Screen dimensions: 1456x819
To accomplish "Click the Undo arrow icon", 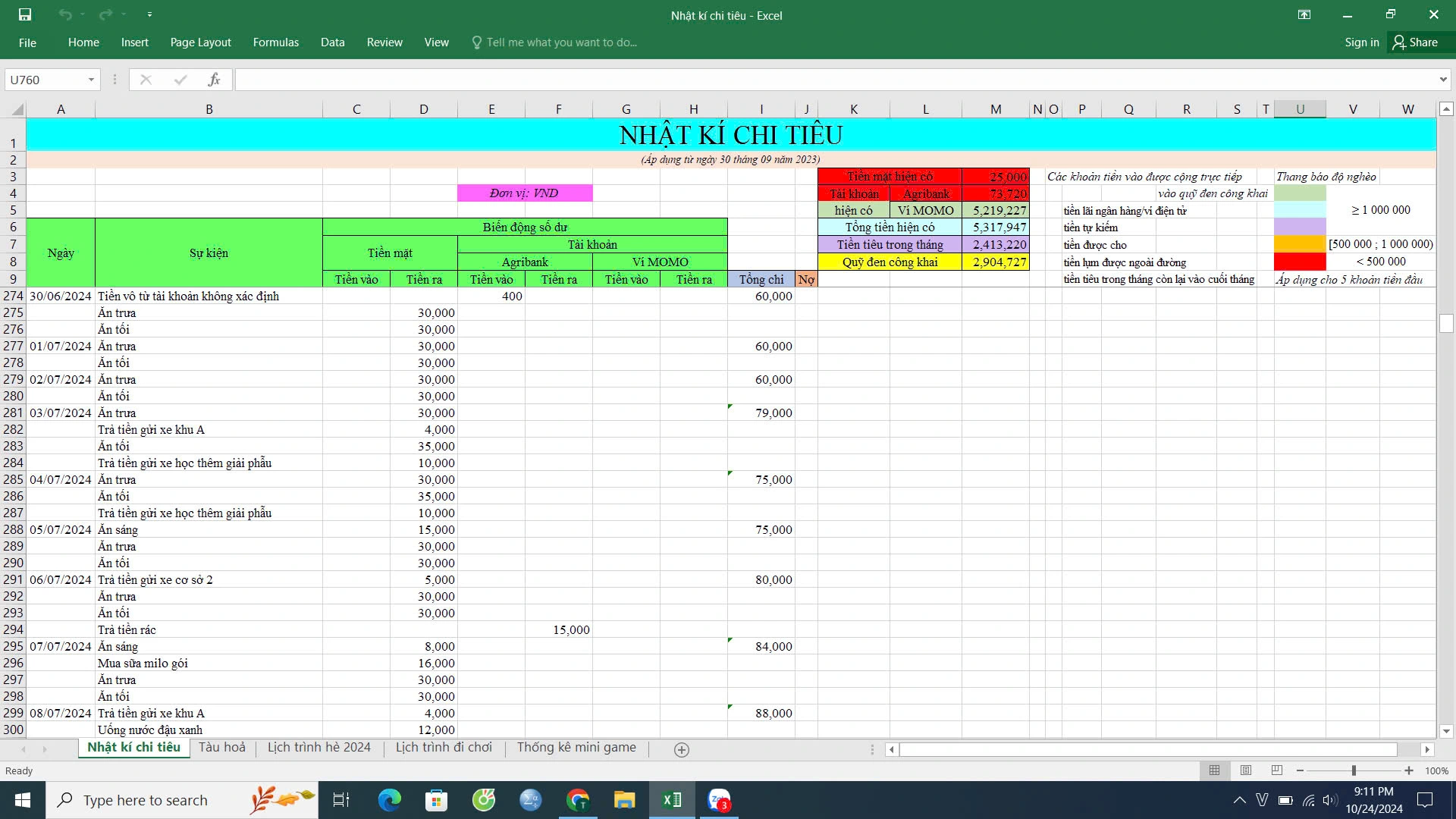I will tap(65, 14).
